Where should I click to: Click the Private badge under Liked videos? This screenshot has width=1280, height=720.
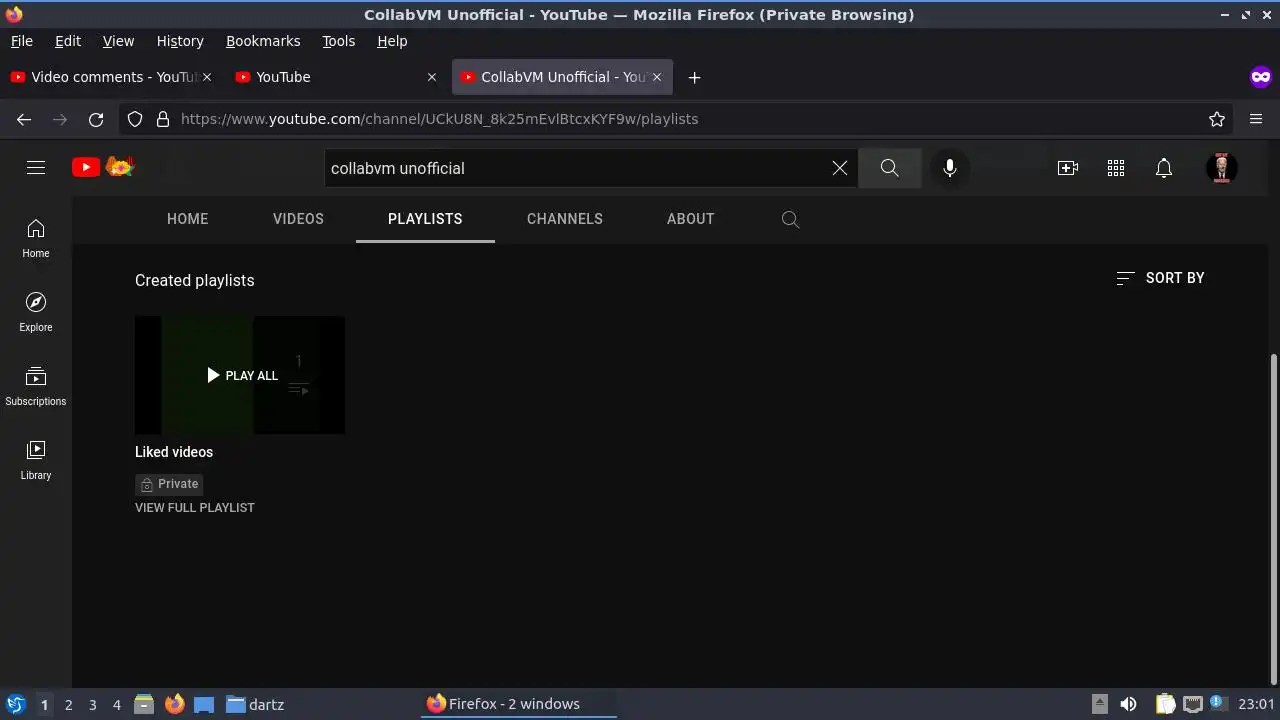click(169, 484)
